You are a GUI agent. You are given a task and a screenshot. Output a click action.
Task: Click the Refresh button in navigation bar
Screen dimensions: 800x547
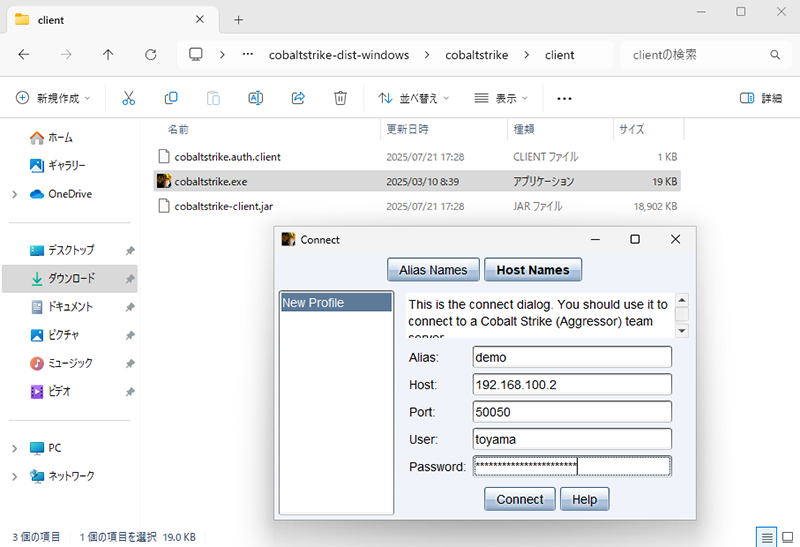click(151, 55)
